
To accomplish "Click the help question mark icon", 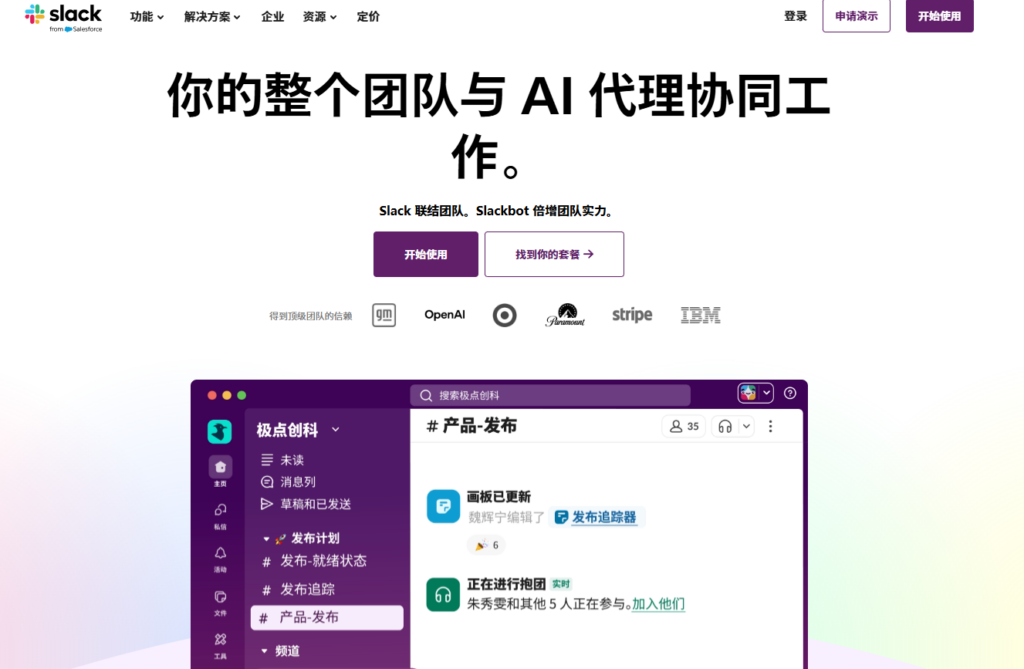I will coord(790,393).
